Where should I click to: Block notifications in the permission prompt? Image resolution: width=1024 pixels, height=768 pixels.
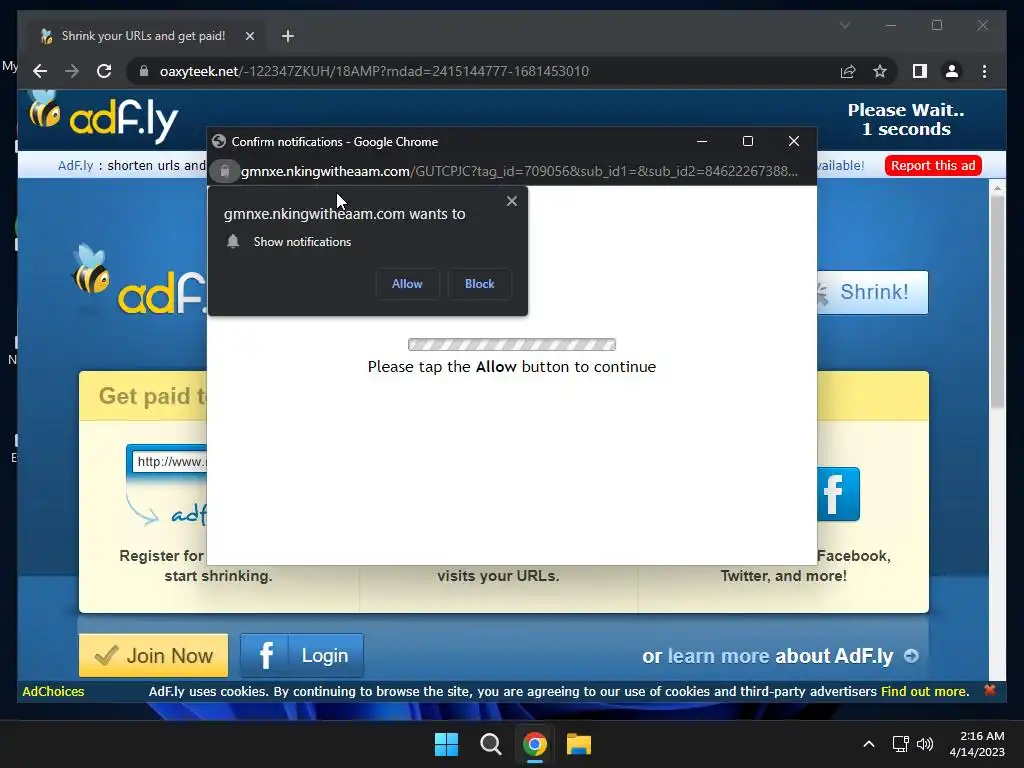[x=479, y=284]
